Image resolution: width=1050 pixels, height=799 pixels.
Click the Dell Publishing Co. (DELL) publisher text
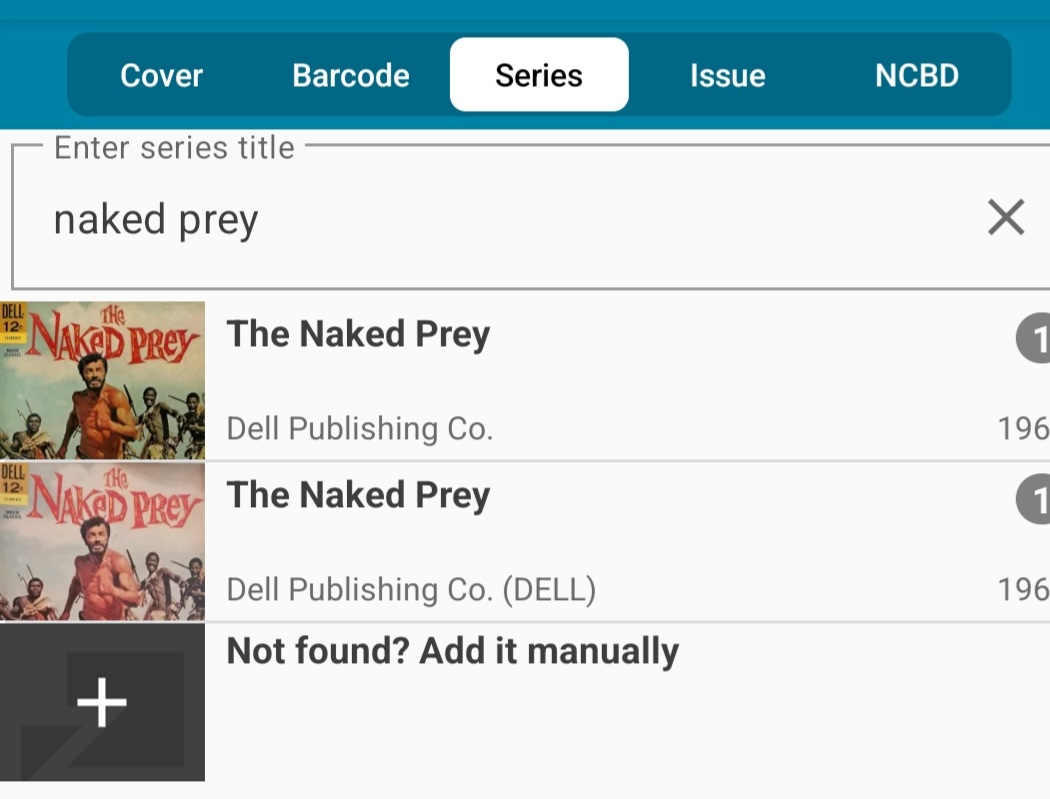pos(411,589)
